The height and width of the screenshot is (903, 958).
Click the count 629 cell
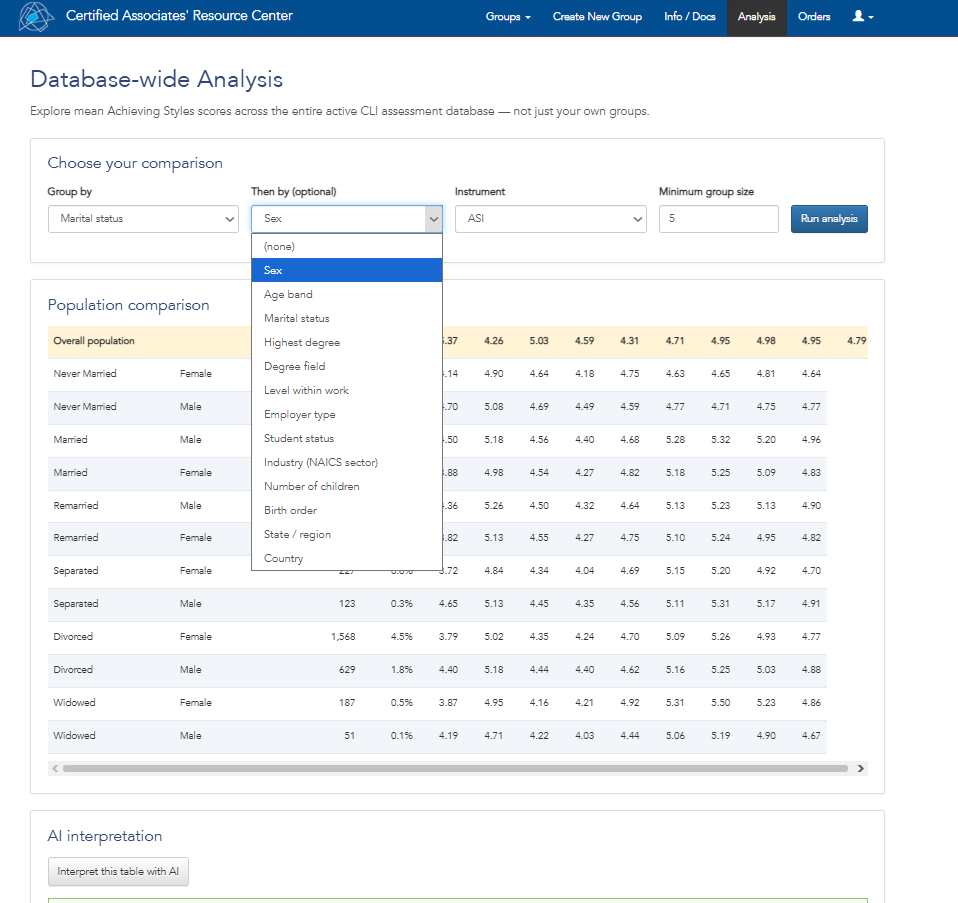click(x=347, y=670)
